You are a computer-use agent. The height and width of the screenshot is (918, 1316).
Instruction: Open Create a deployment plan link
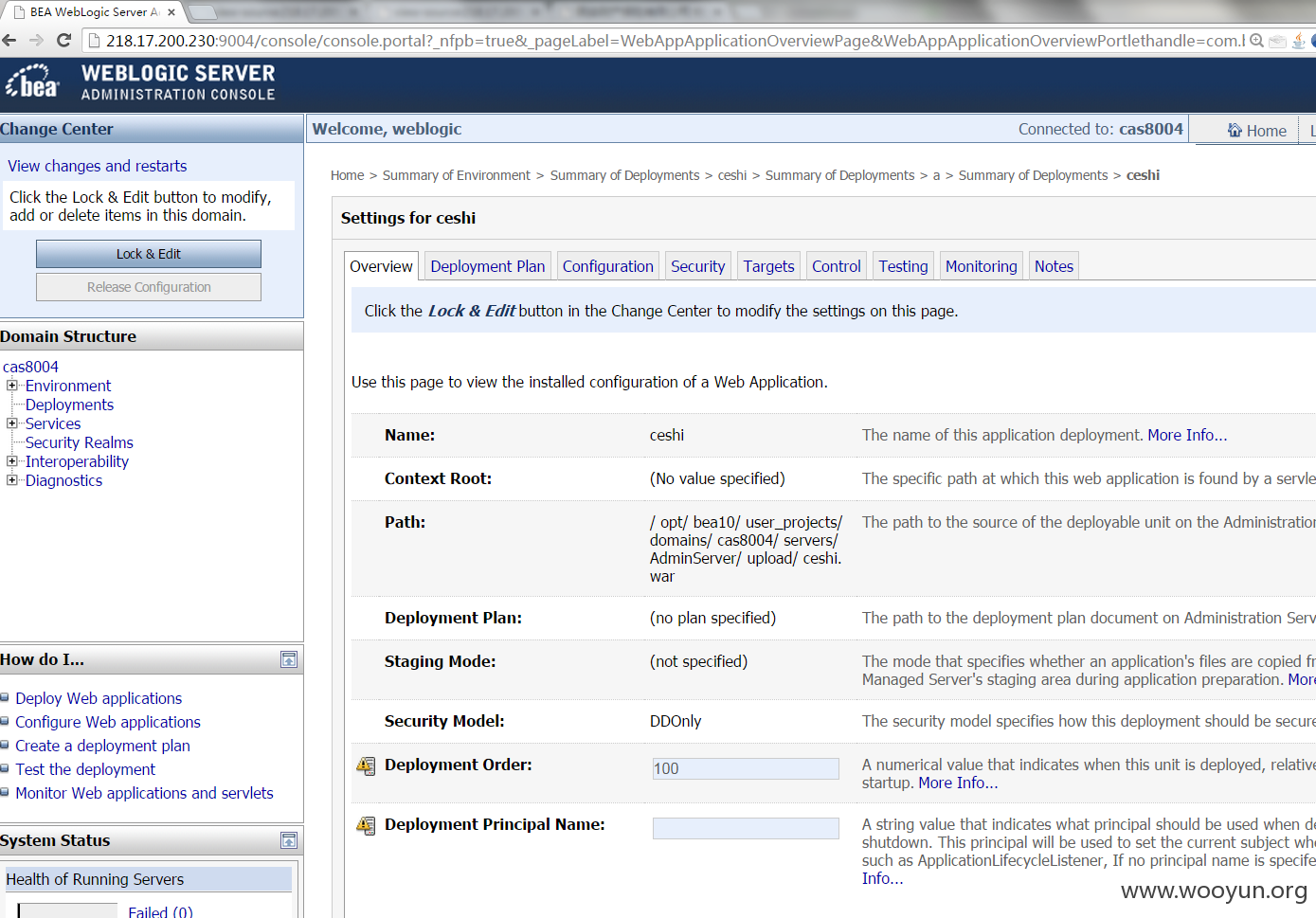point(102,746)
